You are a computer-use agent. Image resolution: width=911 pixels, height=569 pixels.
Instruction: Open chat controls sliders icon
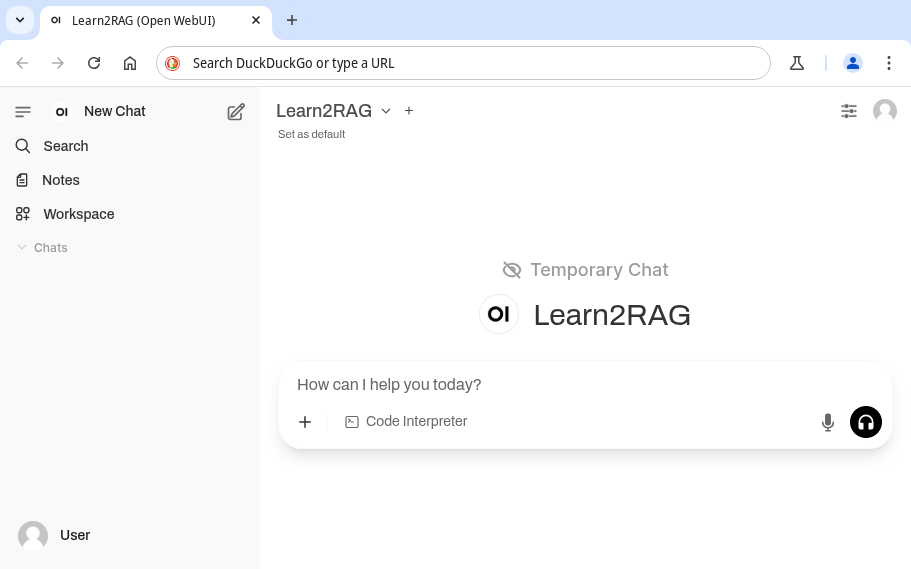click(x=849, y=111)
